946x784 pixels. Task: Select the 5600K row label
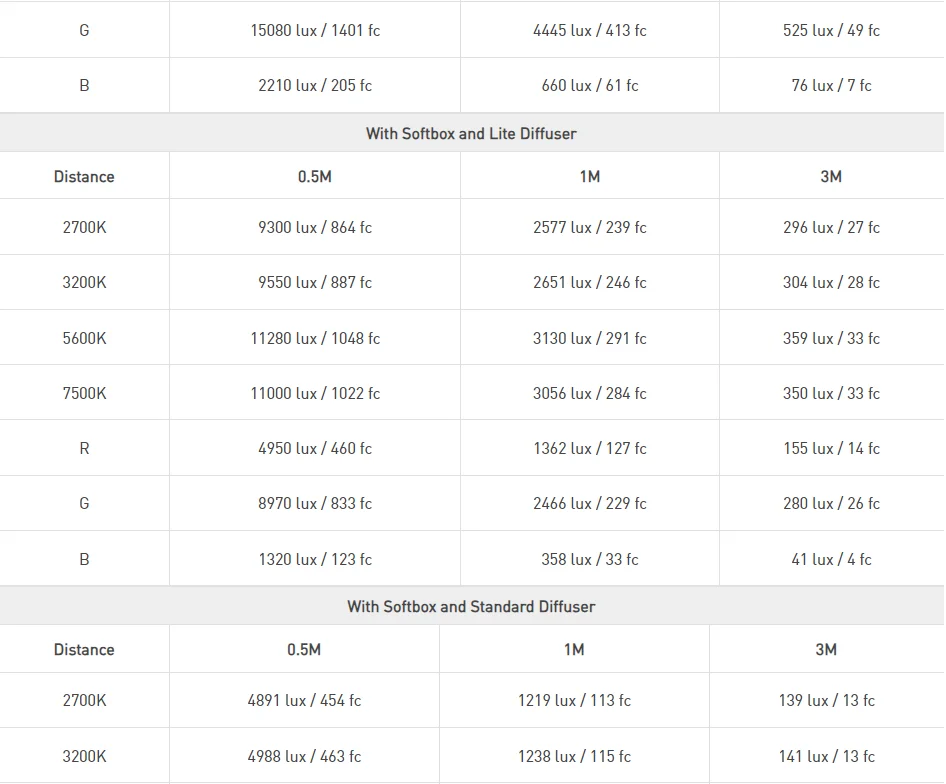coord(84,338)
